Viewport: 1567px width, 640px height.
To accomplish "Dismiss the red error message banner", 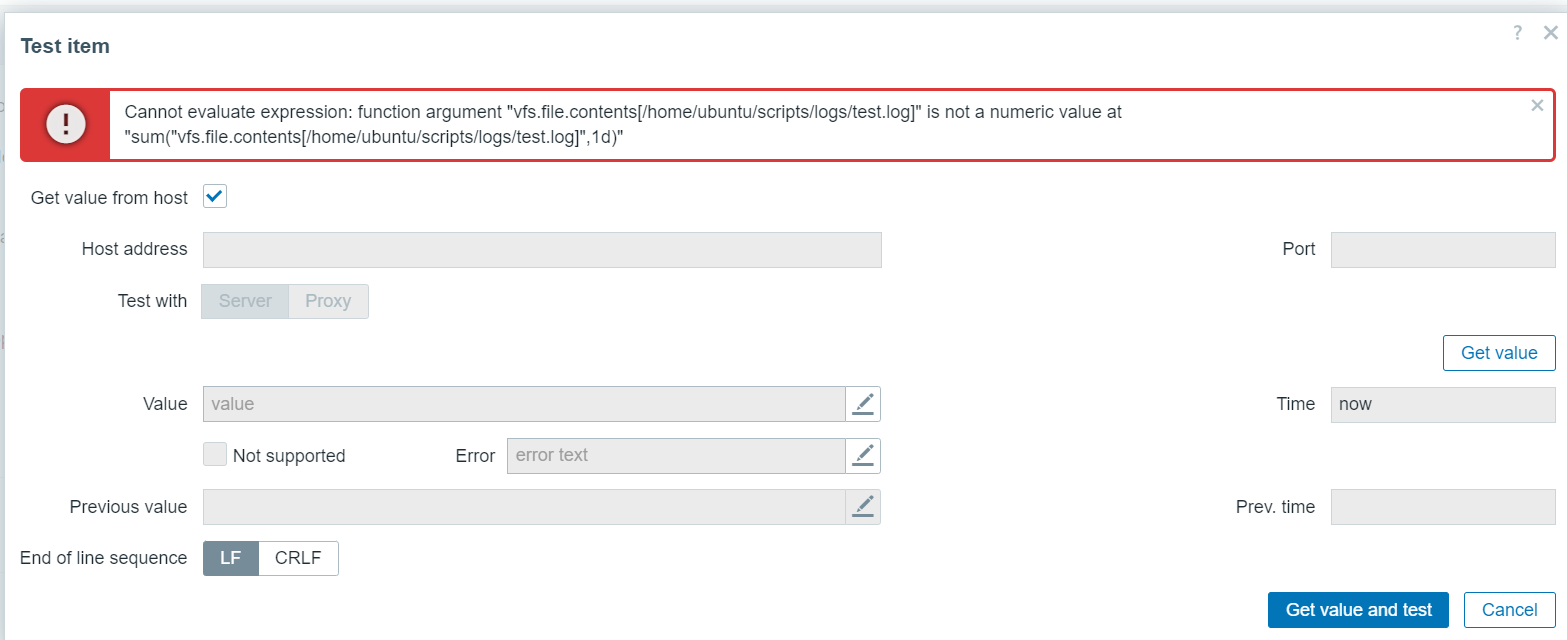I will pyautogui.click(x=1537, y=105).
